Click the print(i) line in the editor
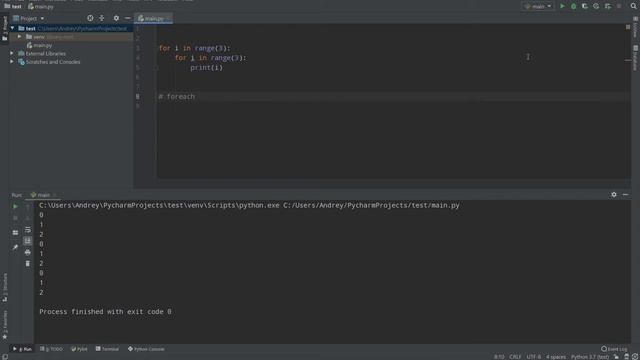Screen dimensions: 640x360 pyautogui.click(x=207, y=68)
